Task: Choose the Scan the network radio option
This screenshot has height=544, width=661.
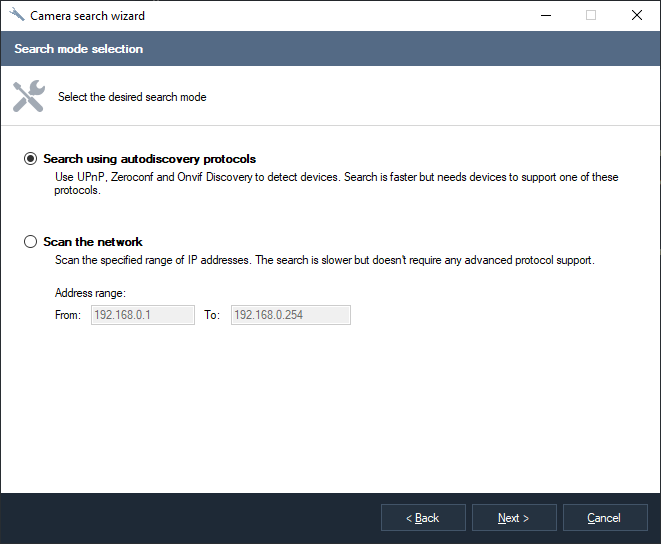Action: 31,242
